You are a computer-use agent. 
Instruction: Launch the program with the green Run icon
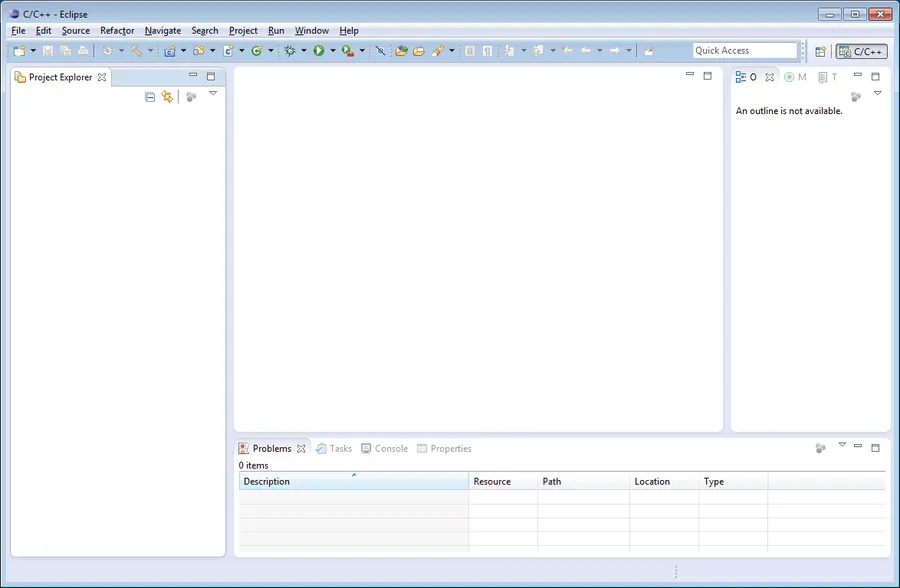319,51
